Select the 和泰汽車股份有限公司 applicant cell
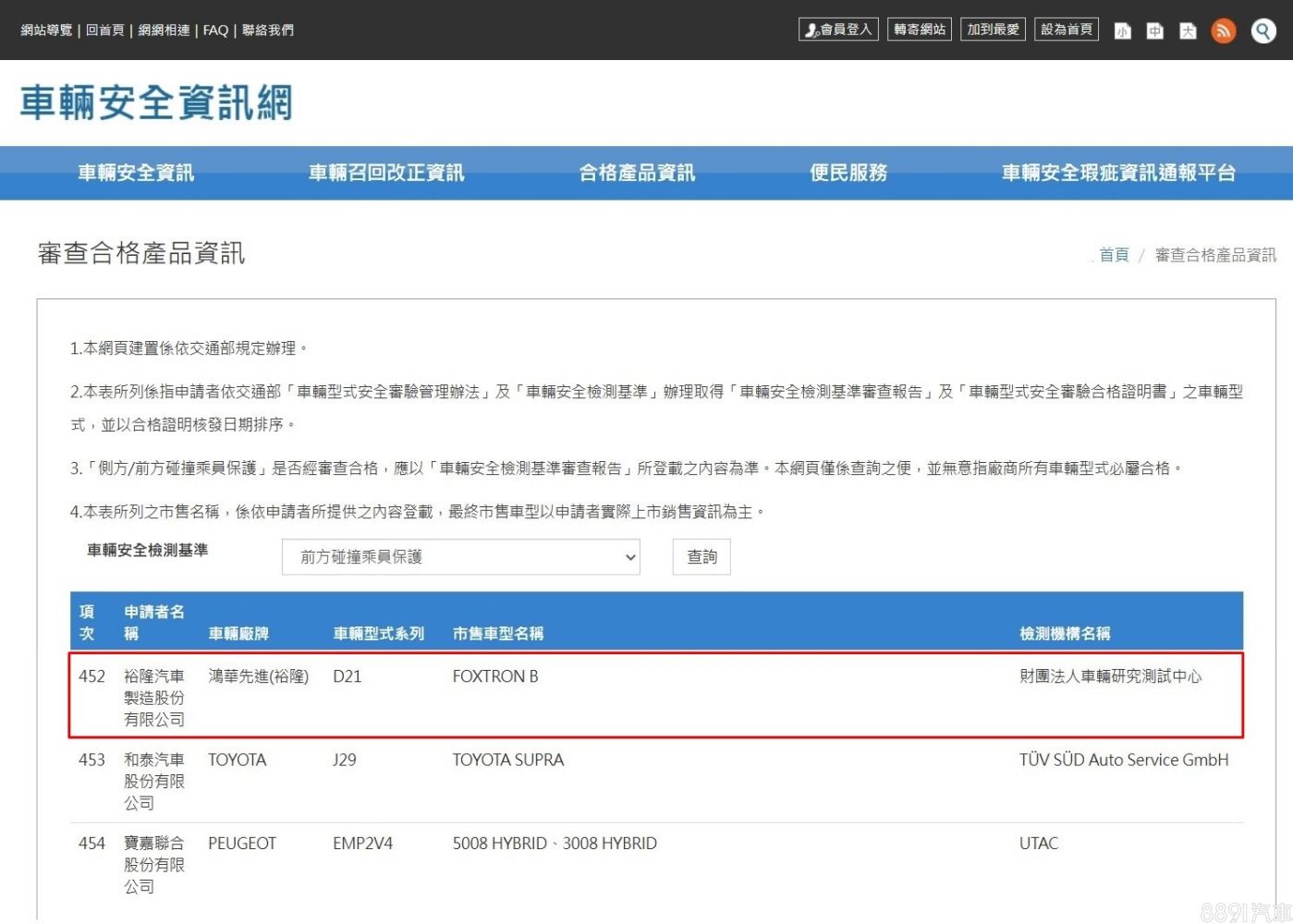Viewport: 1293px width, 924px height. pos(154,781)
